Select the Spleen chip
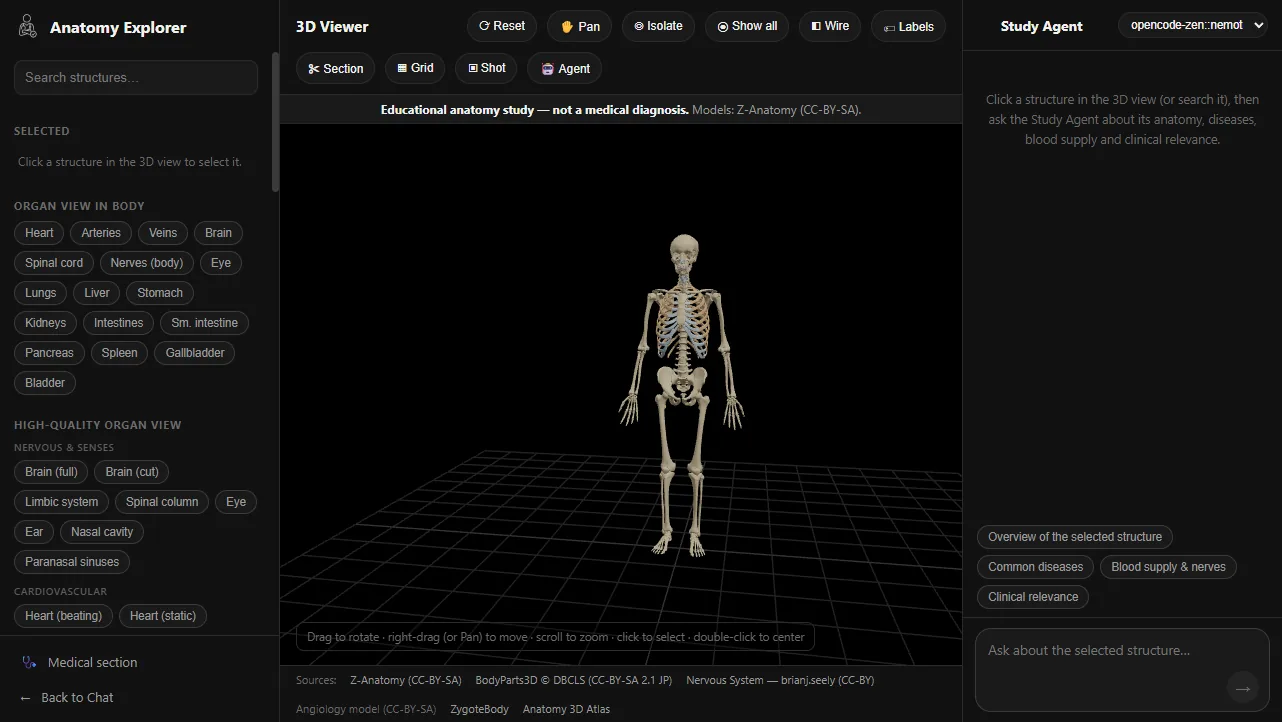 (119, 353)
